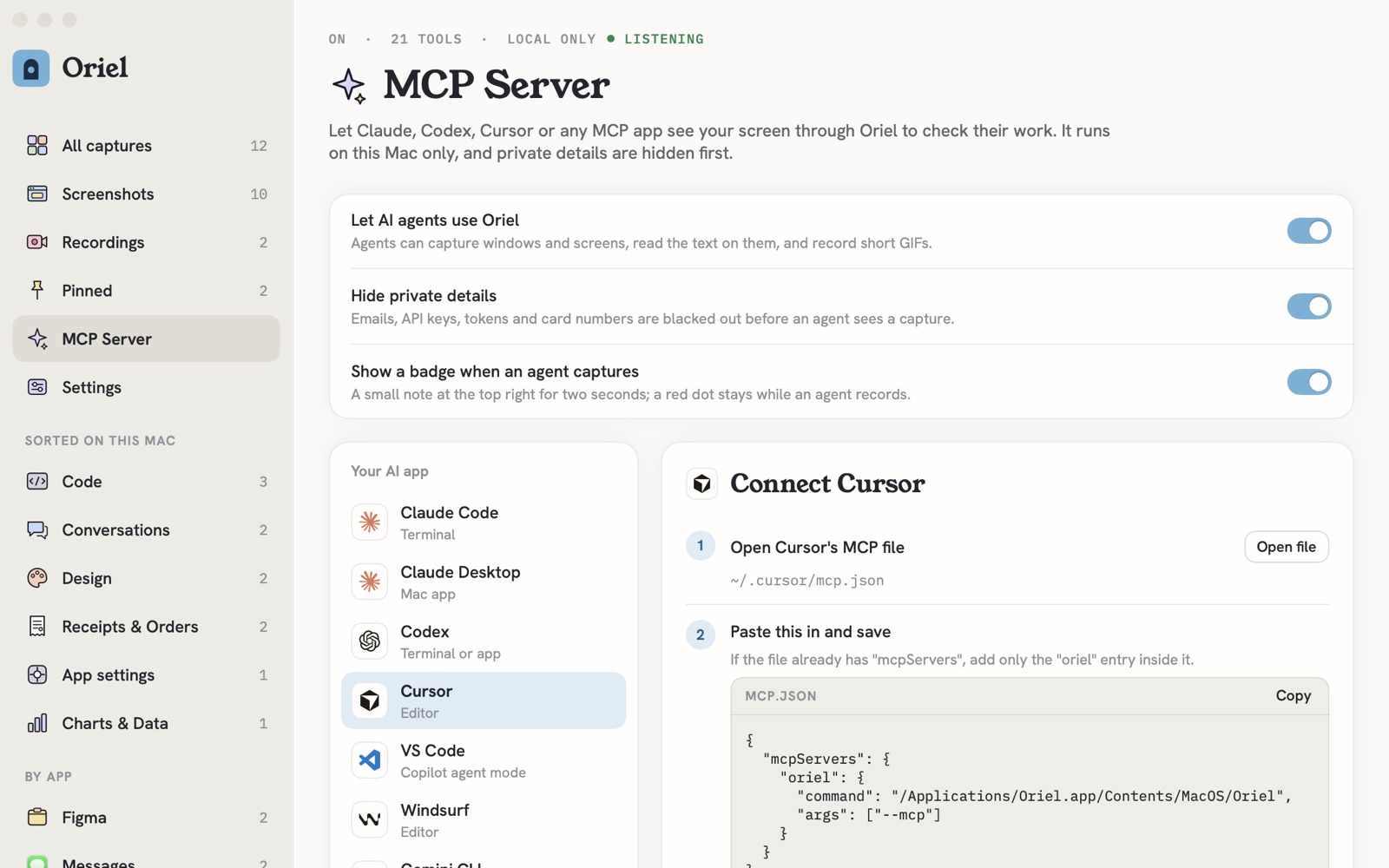The height and width of the screenshot is (868, 1389).
Task: Click the LISTENING status label
Action: tap(664, 39)
